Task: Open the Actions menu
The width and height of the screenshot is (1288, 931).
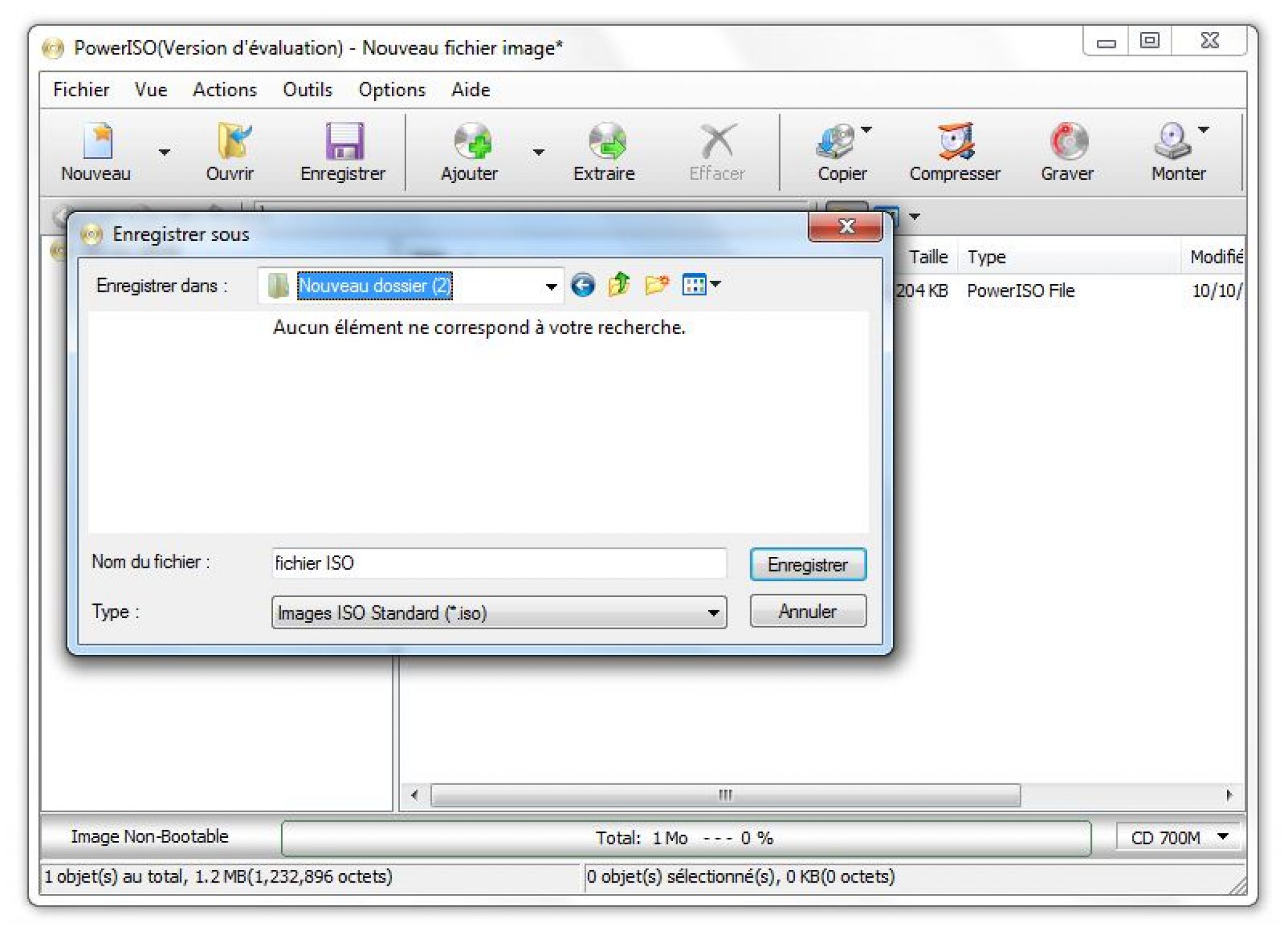Action: point(225,90)
